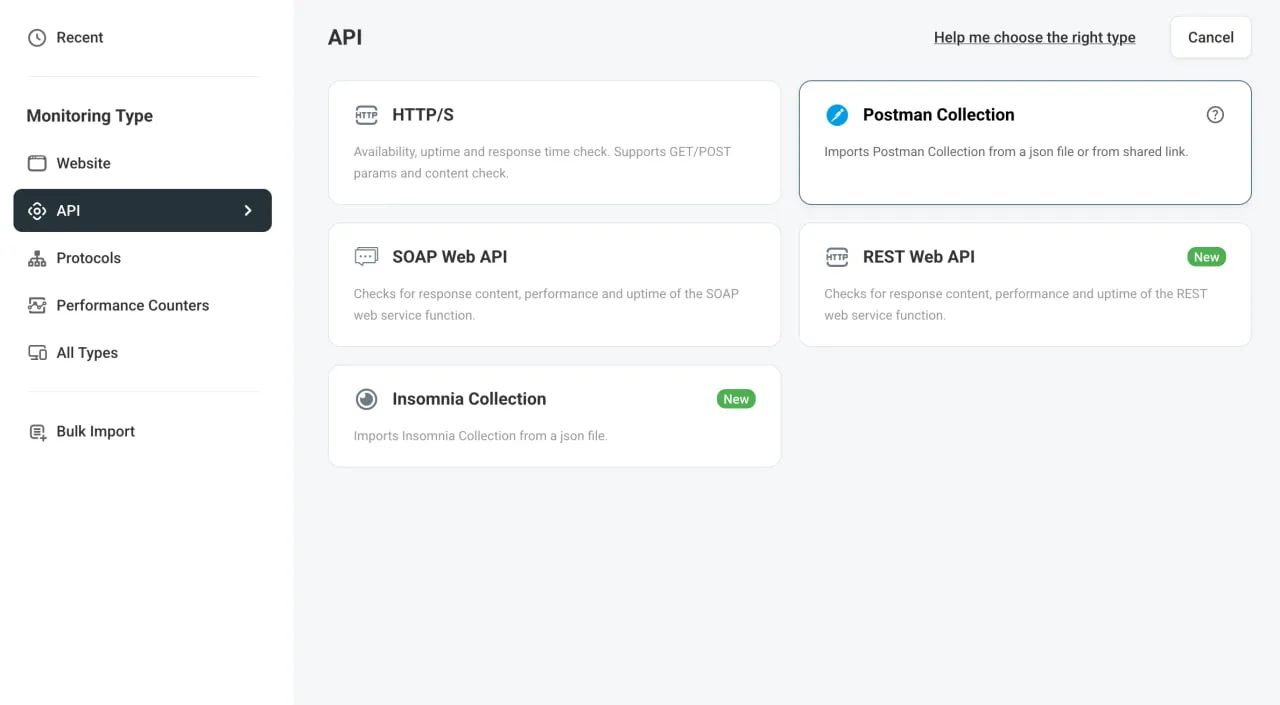Click the Protocols sidebar icon
1280x705 pixels.
(36, 258)
